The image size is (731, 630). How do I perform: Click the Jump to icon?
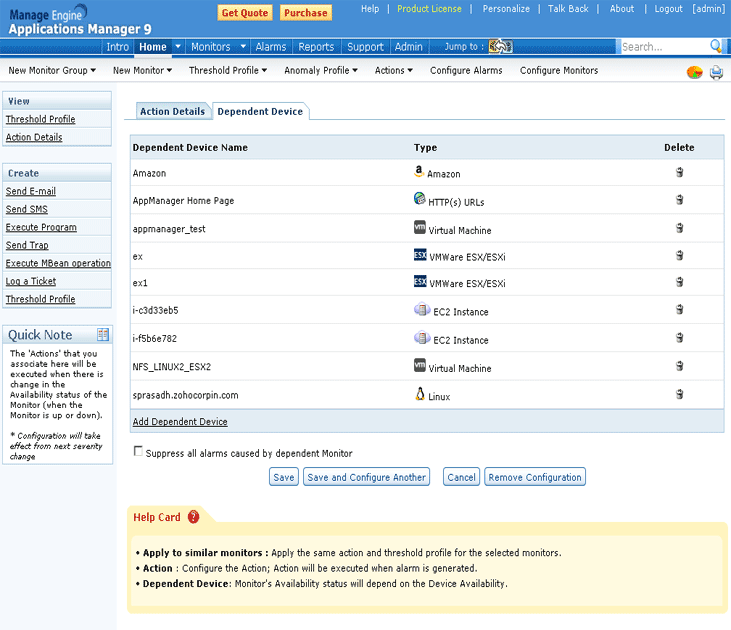500,46
